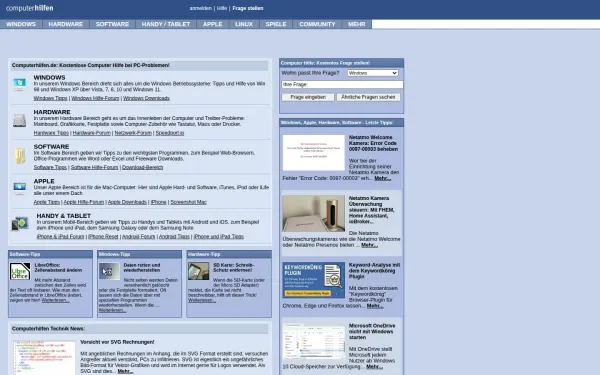
Task: Click 'Mehr' after SVG Rechnungen news
Action: click(126, 372)
